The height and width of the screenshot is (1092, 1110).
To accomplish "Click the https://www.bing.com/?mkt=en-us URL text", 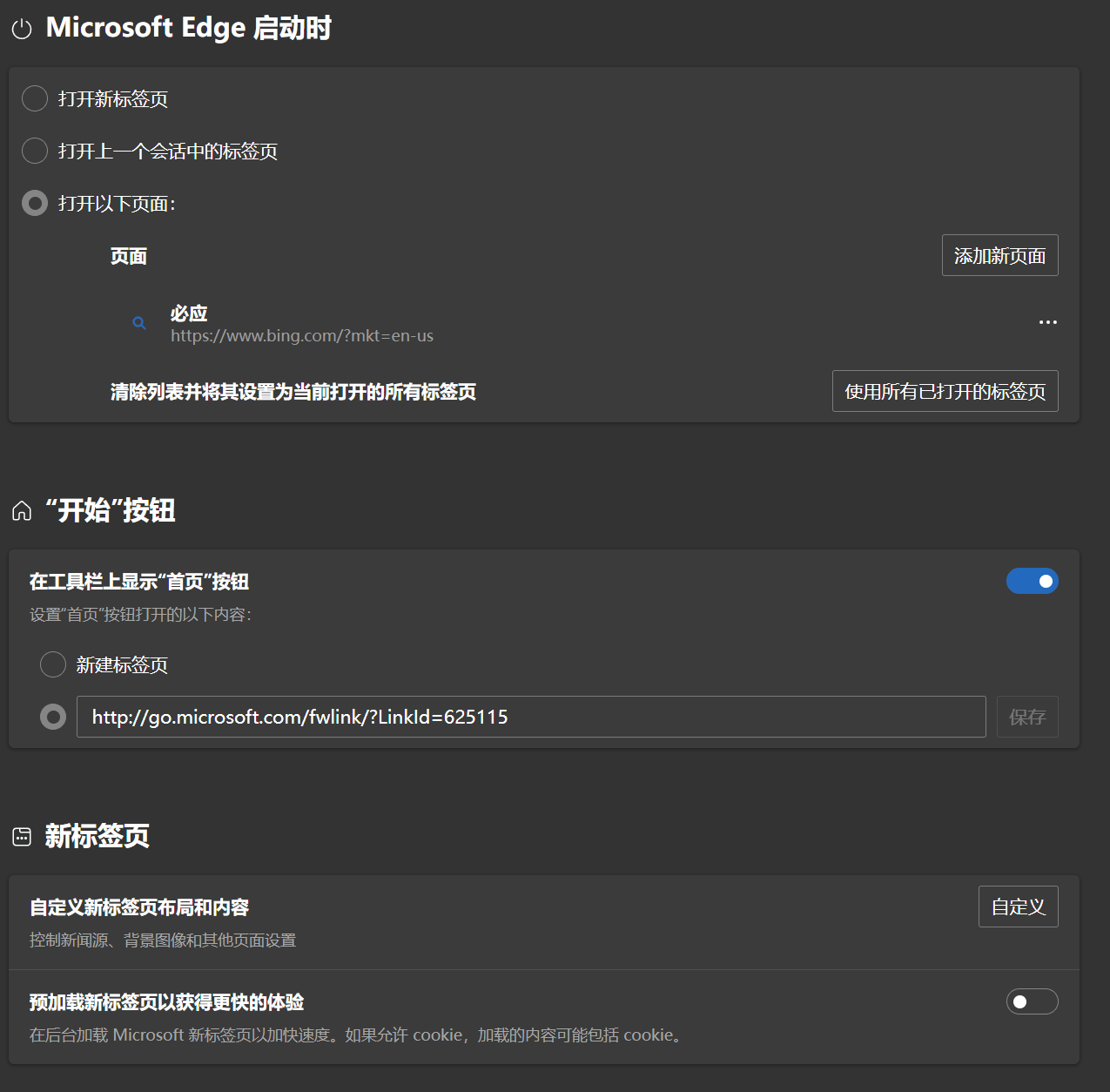I will click(x=302, y=336).
